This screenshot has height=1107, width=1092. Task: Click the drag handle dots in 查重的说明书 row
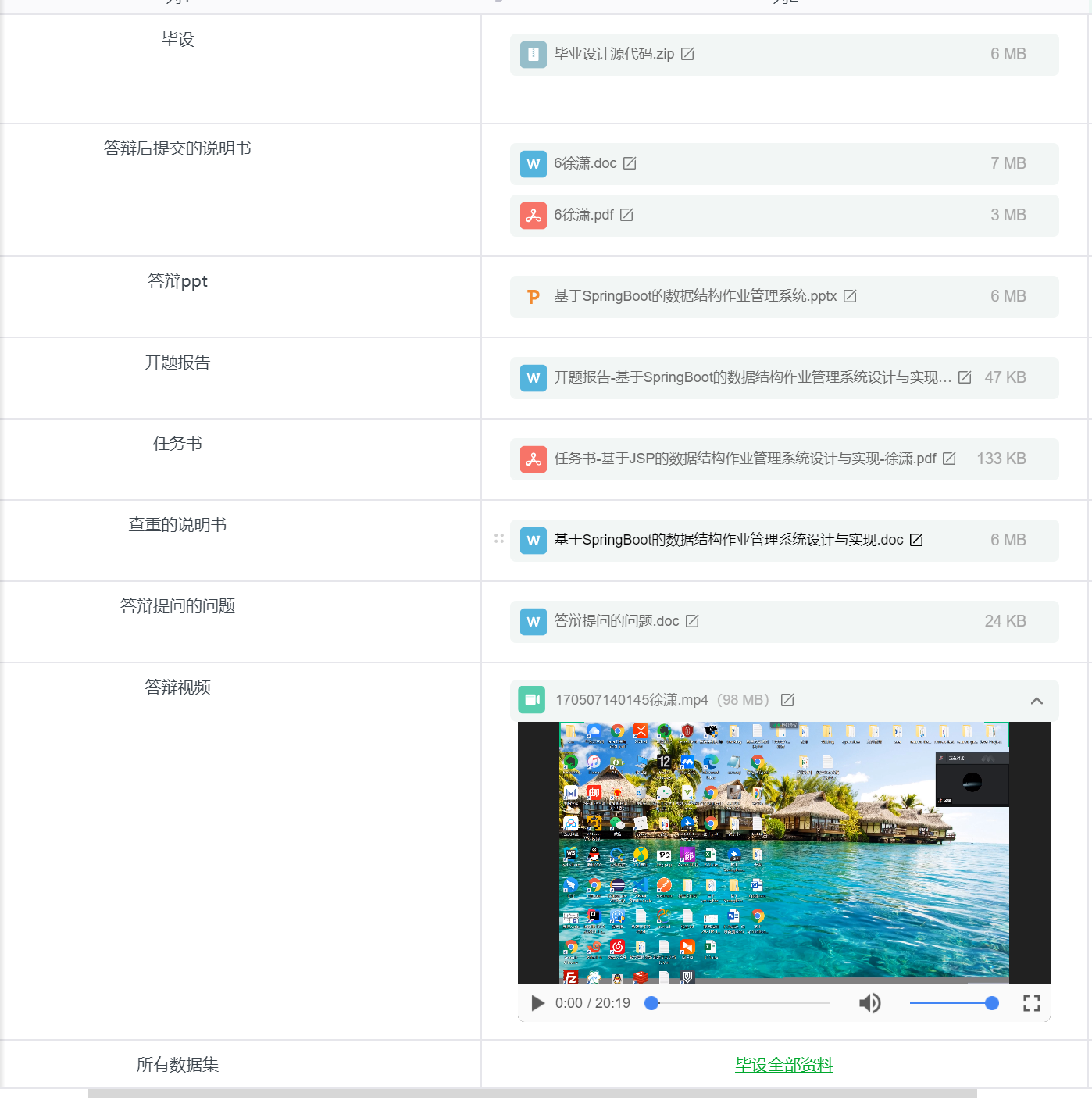click(499, 539)
